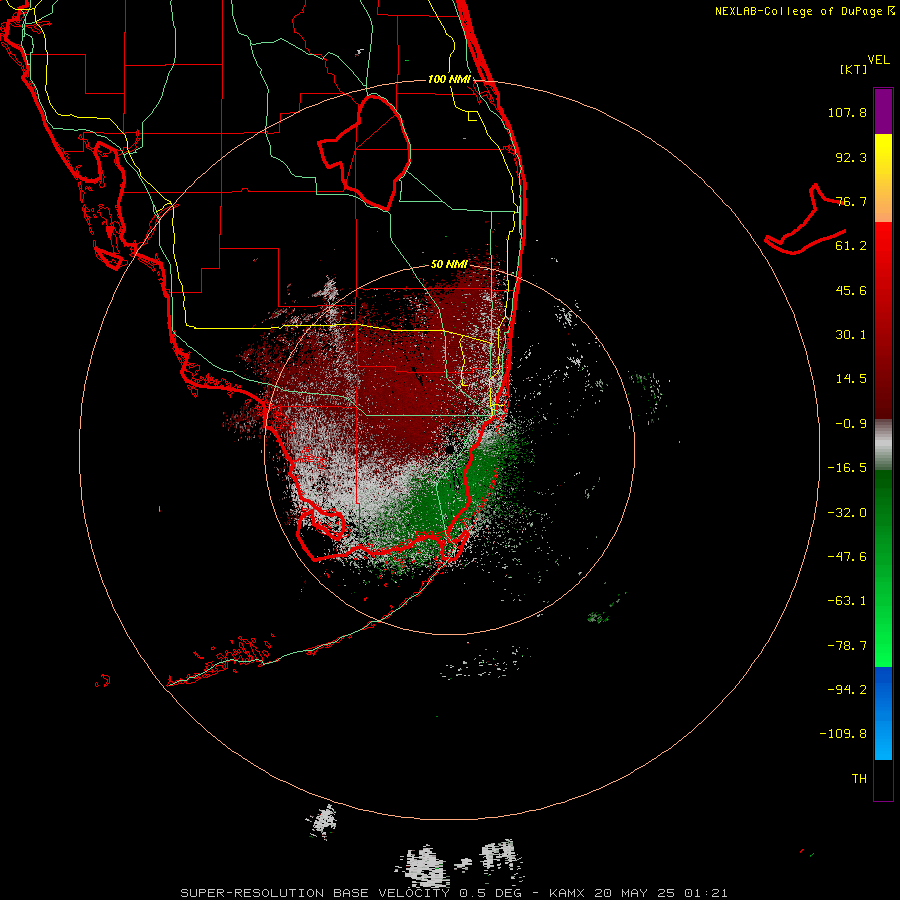Viewport: 900px width, 900px height.
Task: Click the -16.5 velocity scale value
Action: 847,468
